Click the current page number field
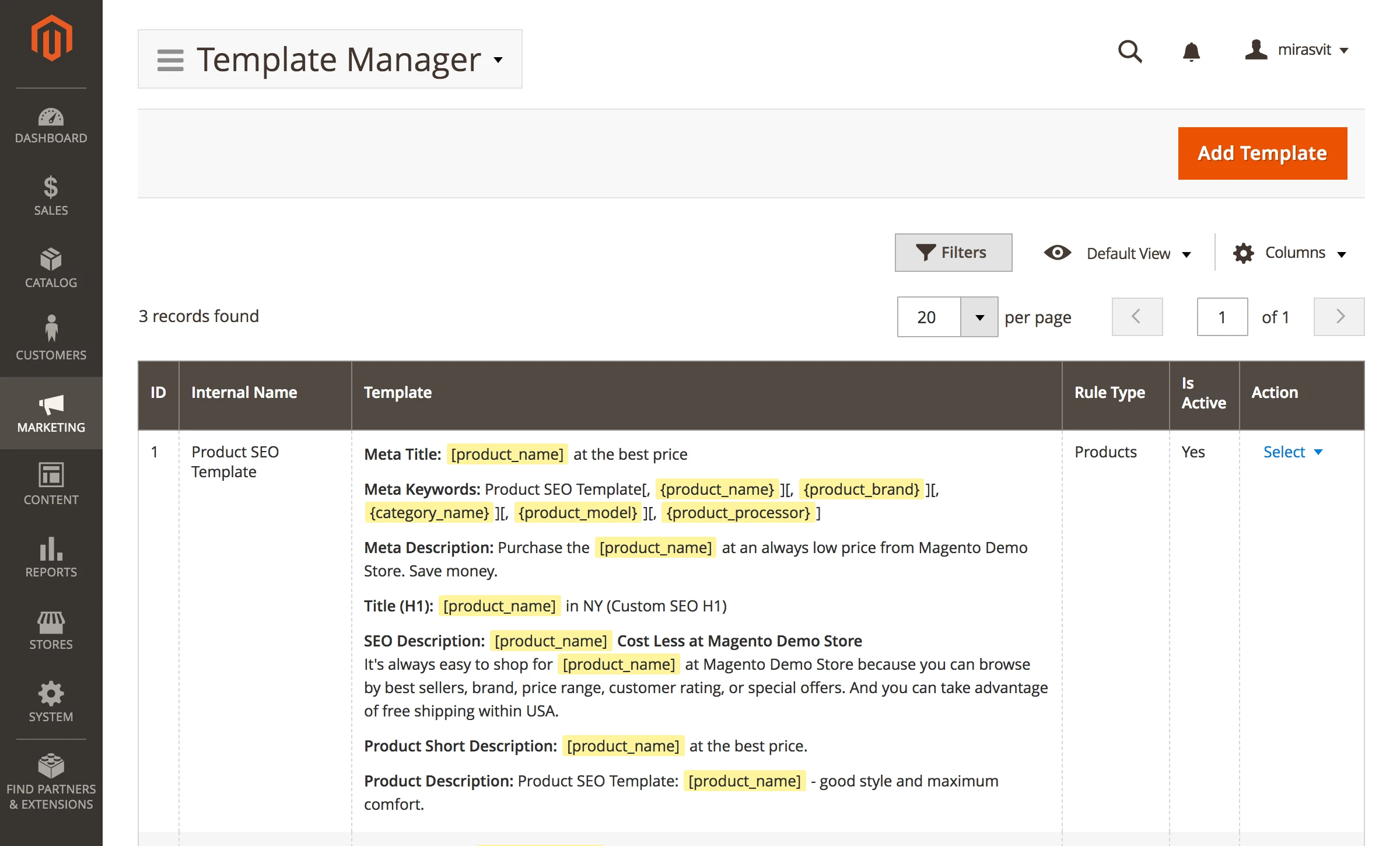This screenshot has height=846, width=1400. coord(1221,317)
